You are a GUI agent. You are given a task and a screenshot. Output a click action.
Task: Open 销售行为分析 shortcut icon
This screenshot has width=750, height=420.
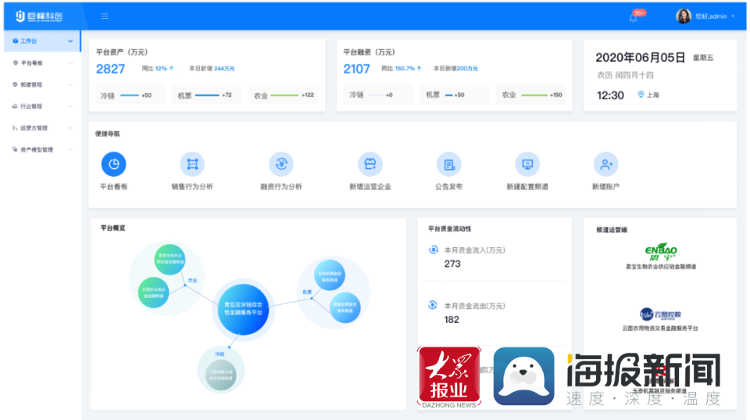pyautogui.click(x=192, y=164)
